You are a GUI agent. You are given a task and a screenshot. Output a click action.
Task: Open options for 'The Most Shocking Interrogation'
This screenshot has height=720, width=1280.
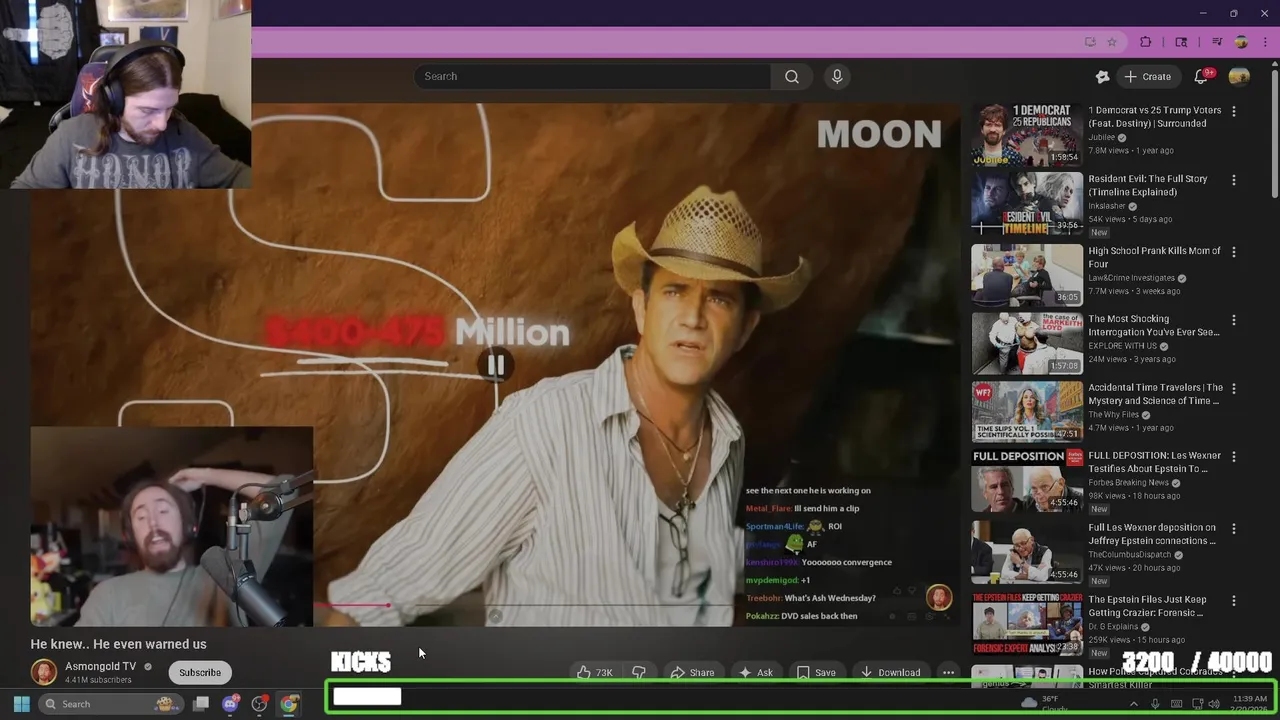coord(1234,320)
